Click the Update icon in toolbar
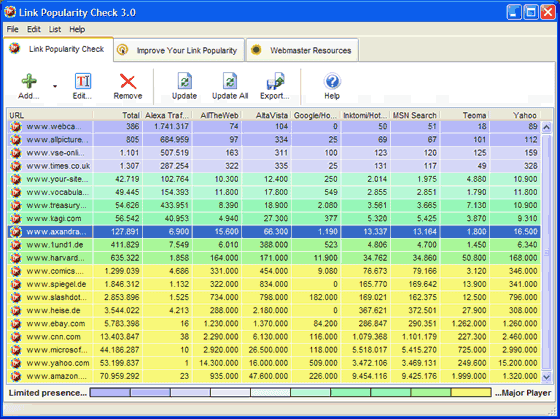 coord(185,81)
